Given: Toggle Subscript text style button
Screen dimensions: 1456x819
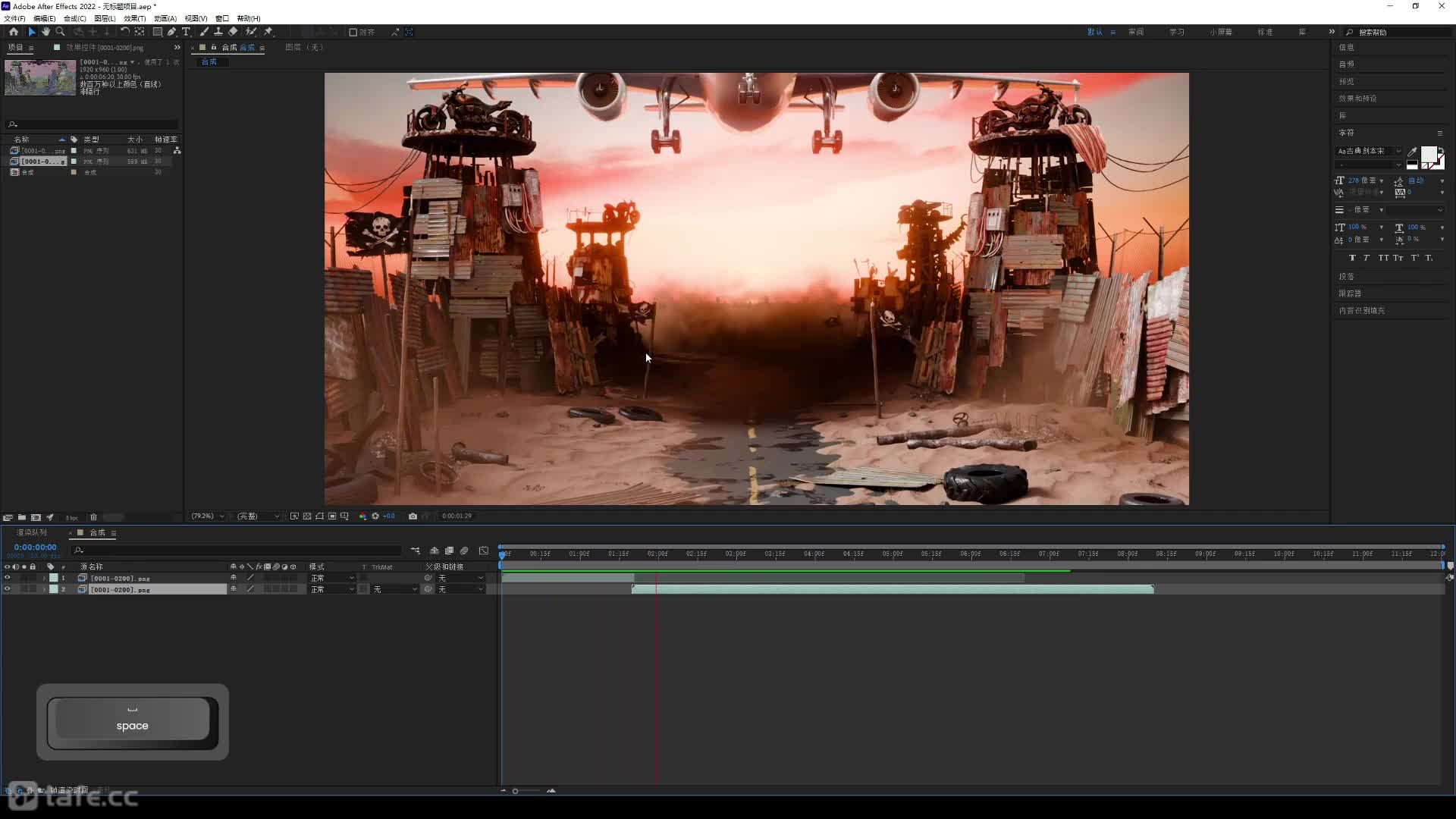Looking at the screenshot, I should coord(1429,258).
